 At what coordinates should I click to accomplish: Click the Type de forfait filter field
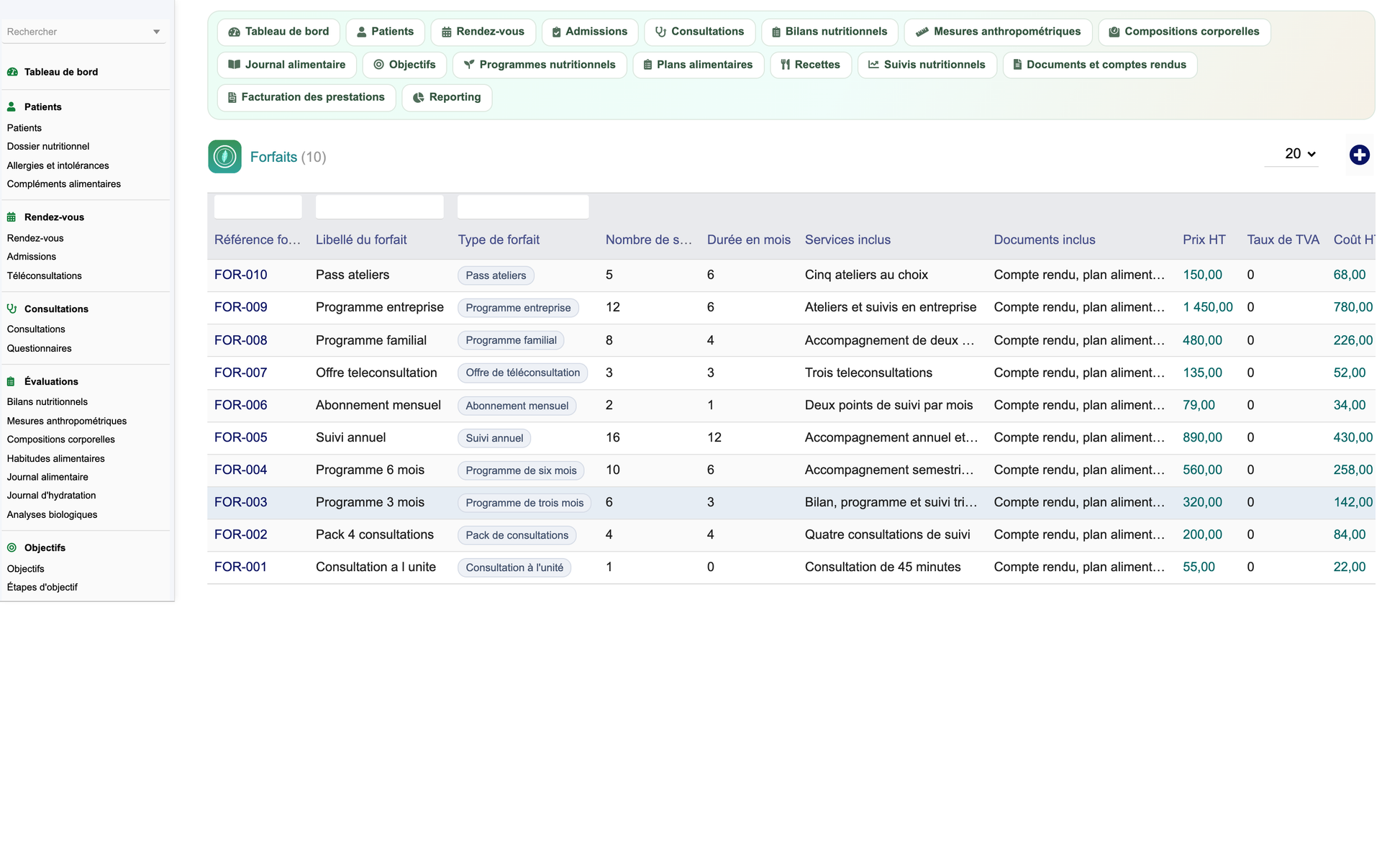click(523, 207)
